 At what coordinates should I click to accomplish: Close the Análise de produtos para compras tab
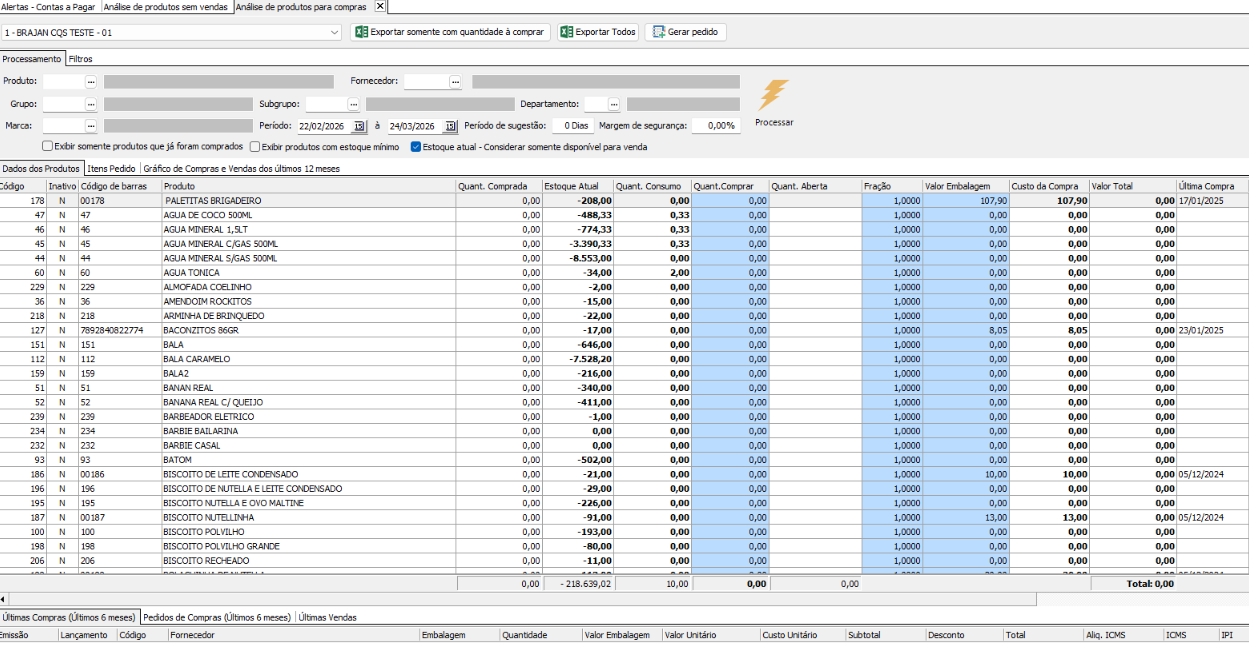(x=380, y=6)
